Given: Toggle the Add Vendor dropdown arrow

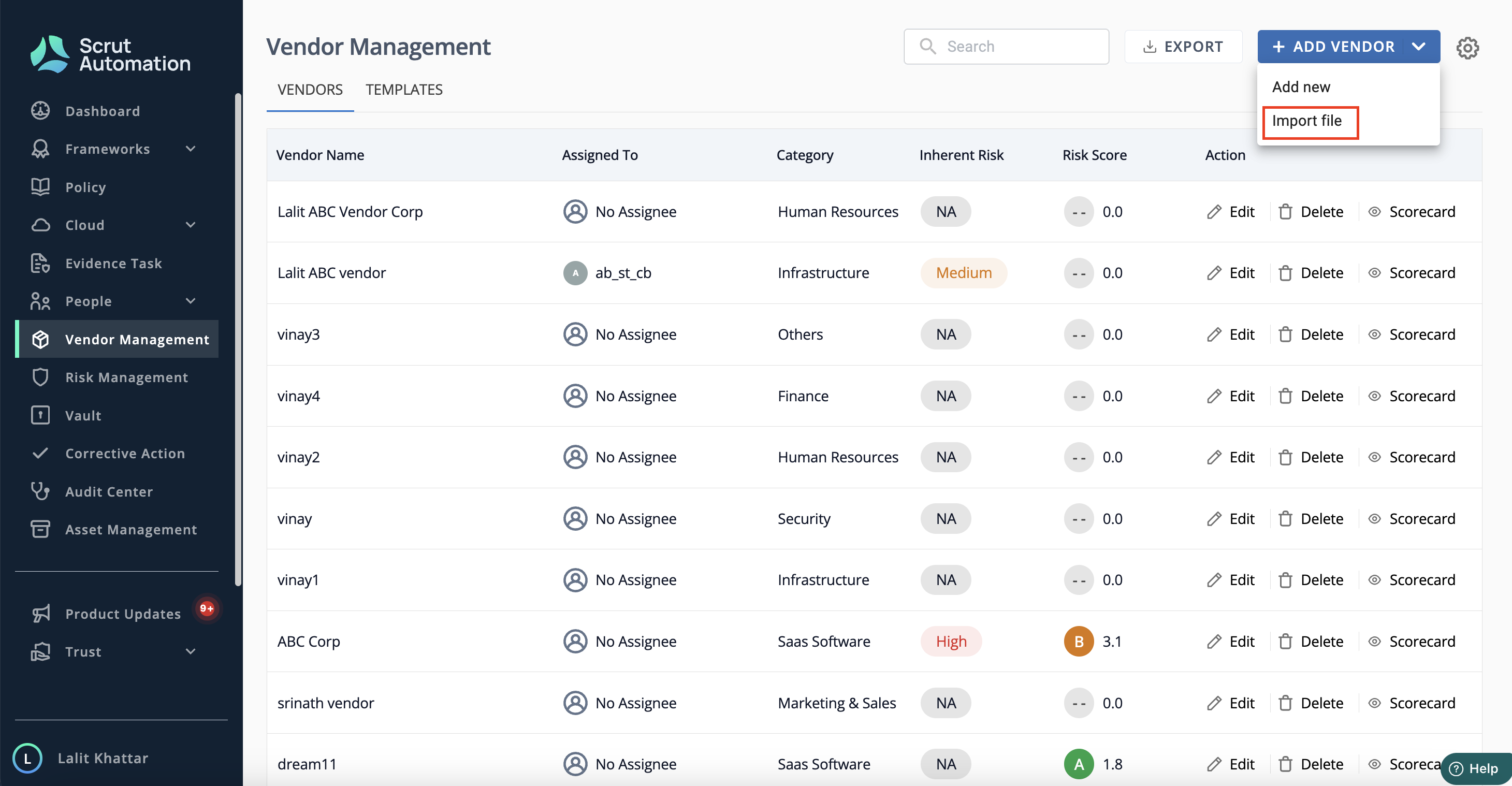Looking at the screenshot, I should point(1419,47).
